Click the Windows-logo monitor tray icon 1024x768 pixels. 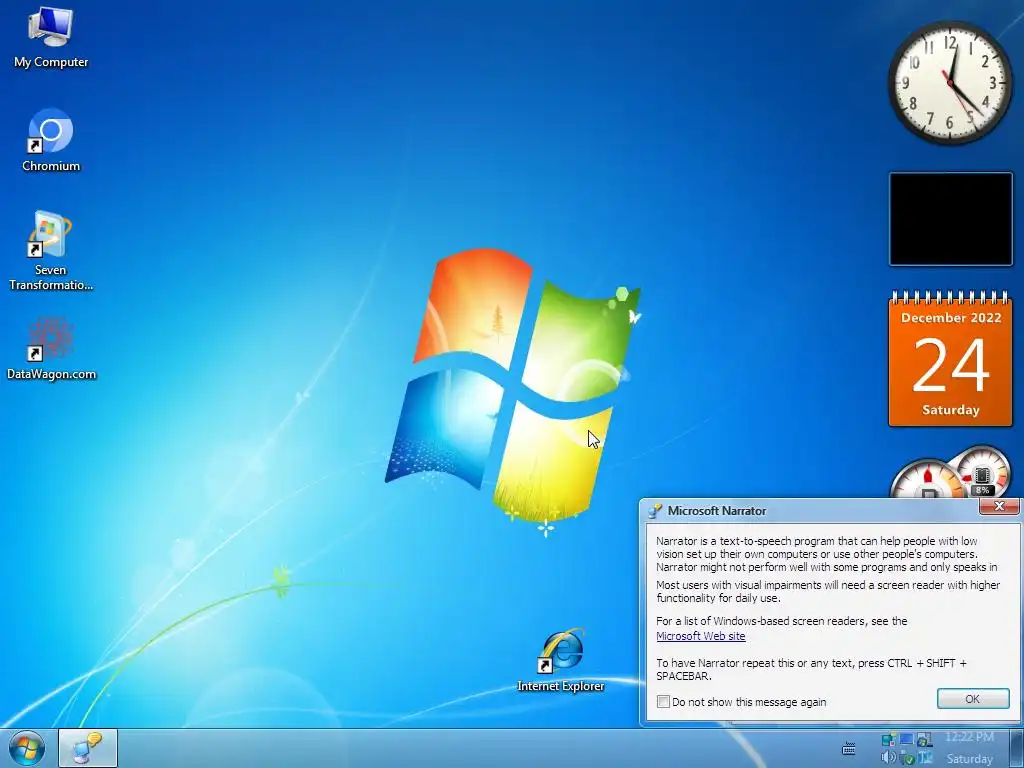point(924,740)
